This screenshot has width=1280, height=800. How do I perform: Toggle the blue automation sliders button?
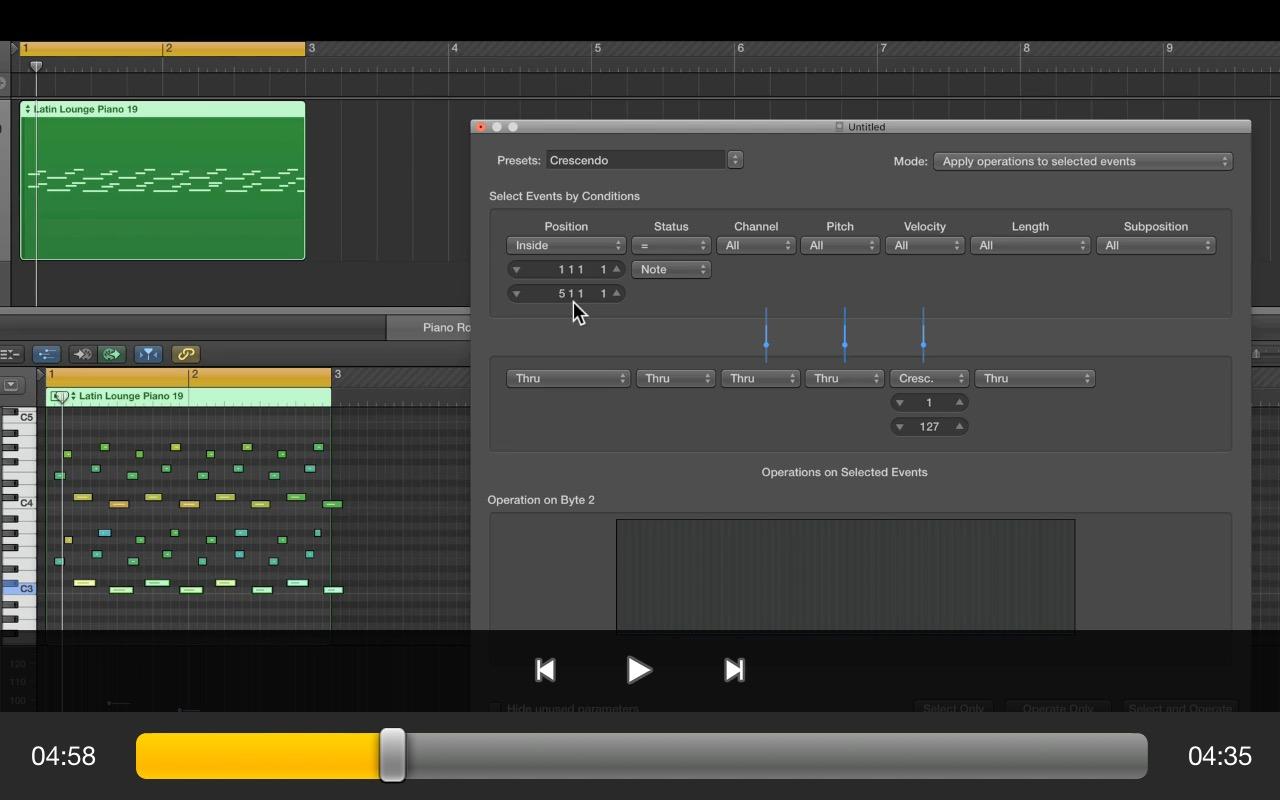click(x=46, y=354)
